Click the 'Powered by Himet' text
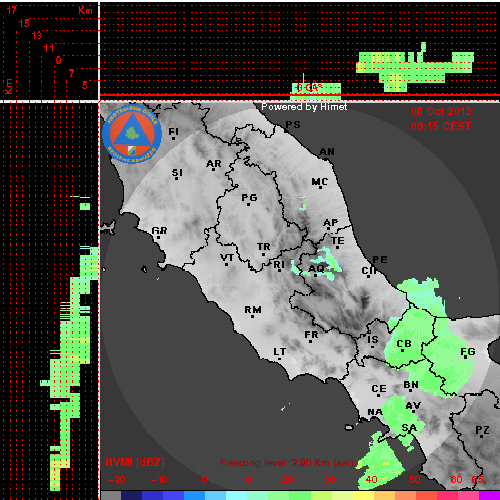Screen dimensions: 500x500 coord(304,107)
